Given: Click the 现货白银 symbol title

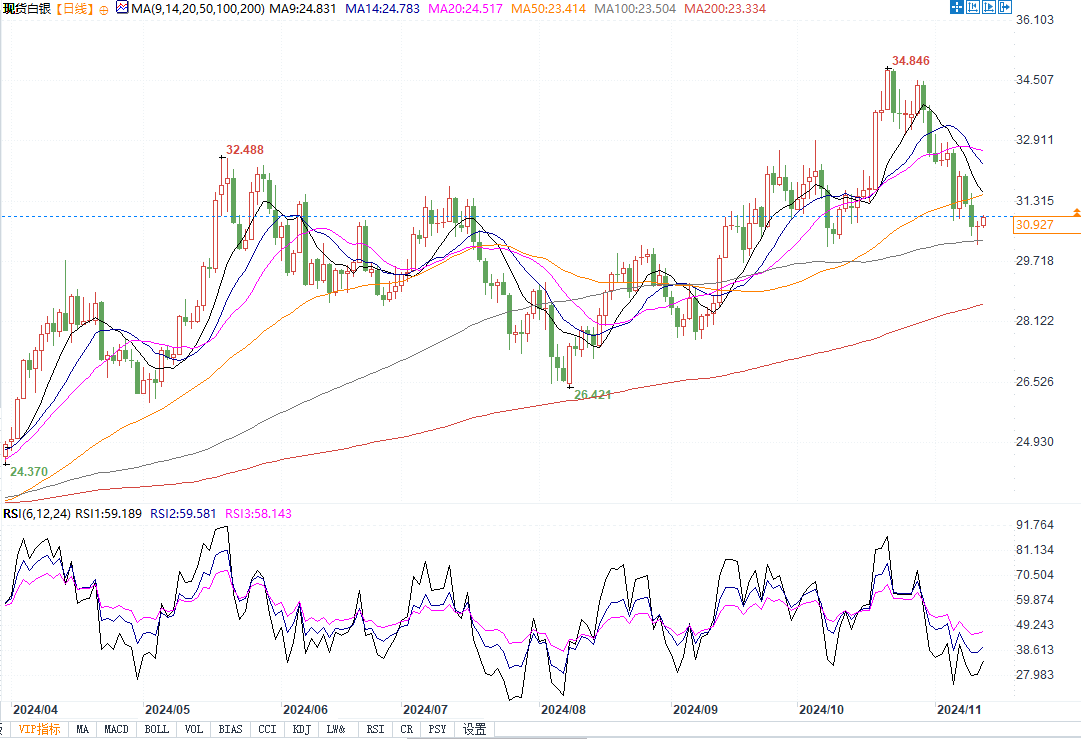Looking at the screenshot, I should coord(24,8).
